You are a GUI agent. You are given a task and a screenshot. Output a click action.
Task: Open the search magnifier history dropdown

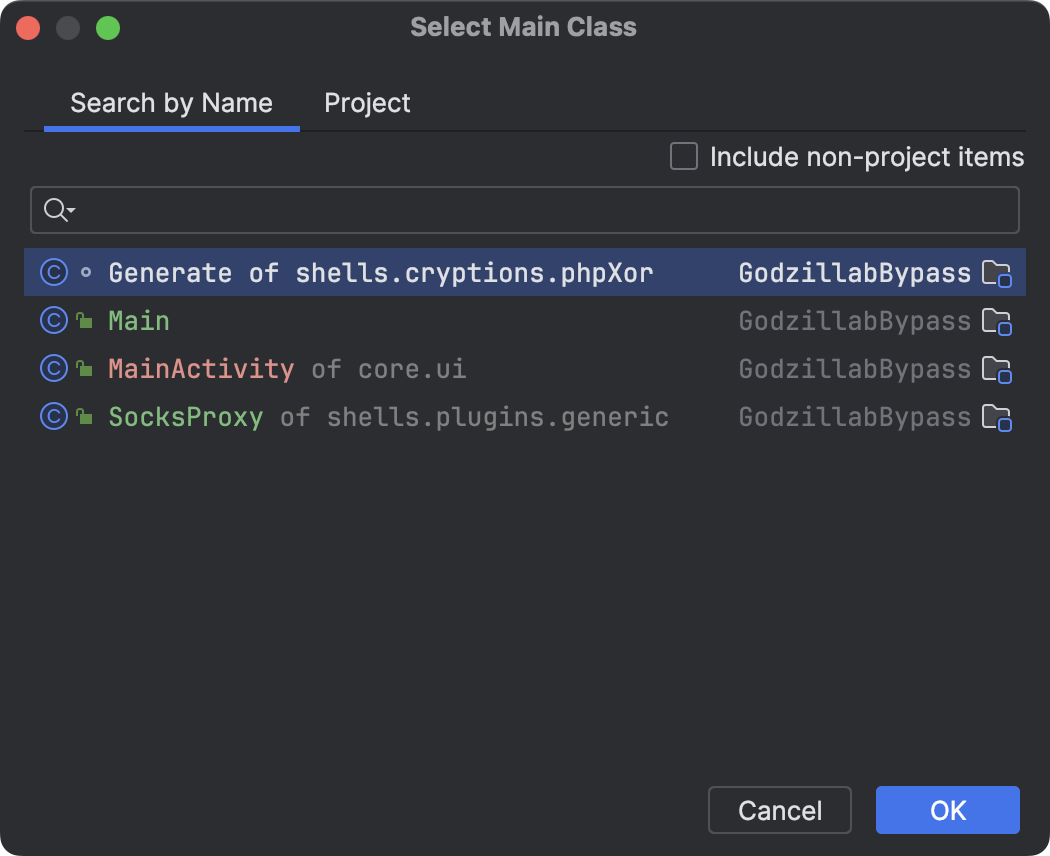[59, 210]
